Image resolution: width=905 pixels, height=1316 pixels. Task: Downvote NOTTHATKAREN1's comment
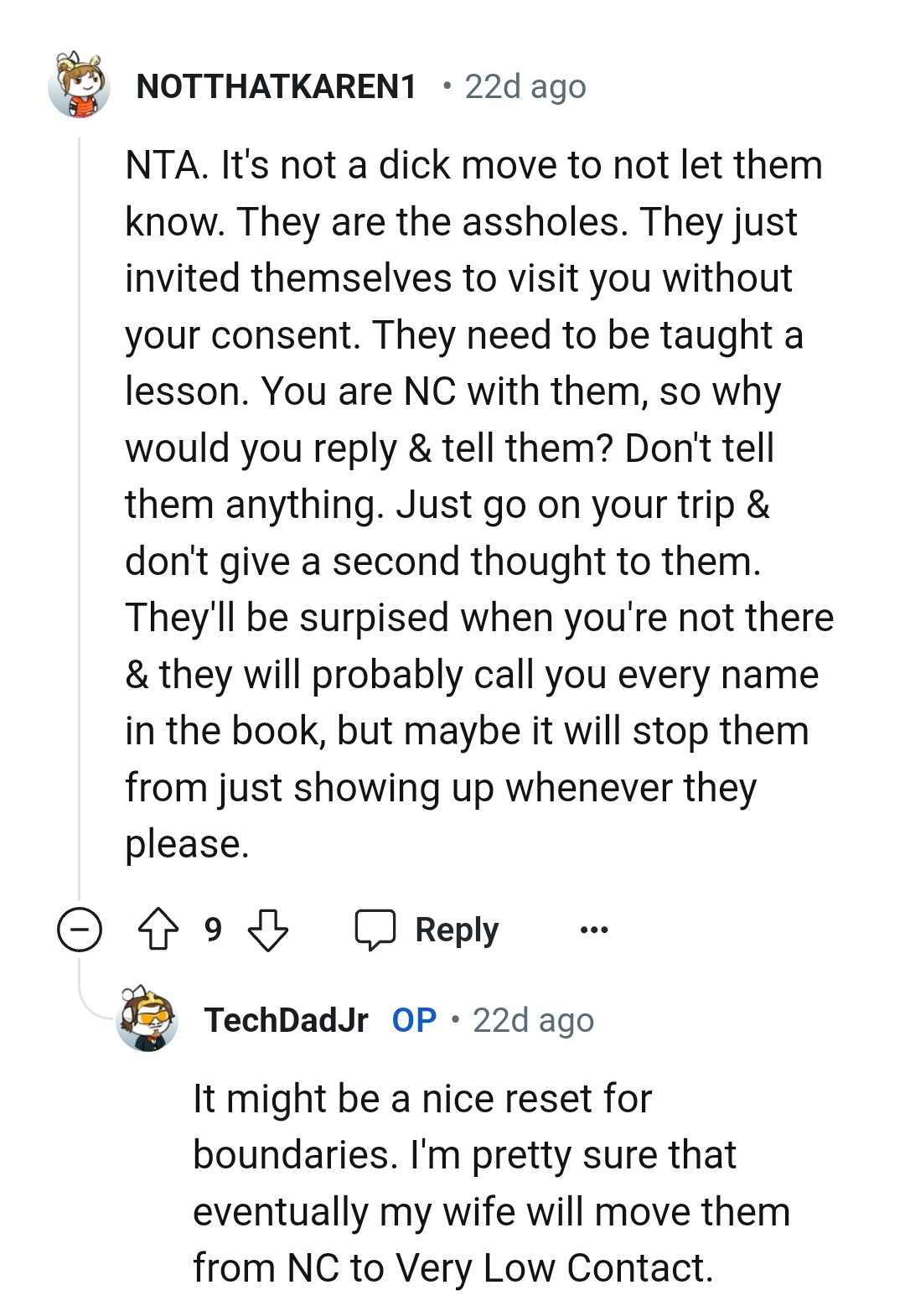coord(268,930)
